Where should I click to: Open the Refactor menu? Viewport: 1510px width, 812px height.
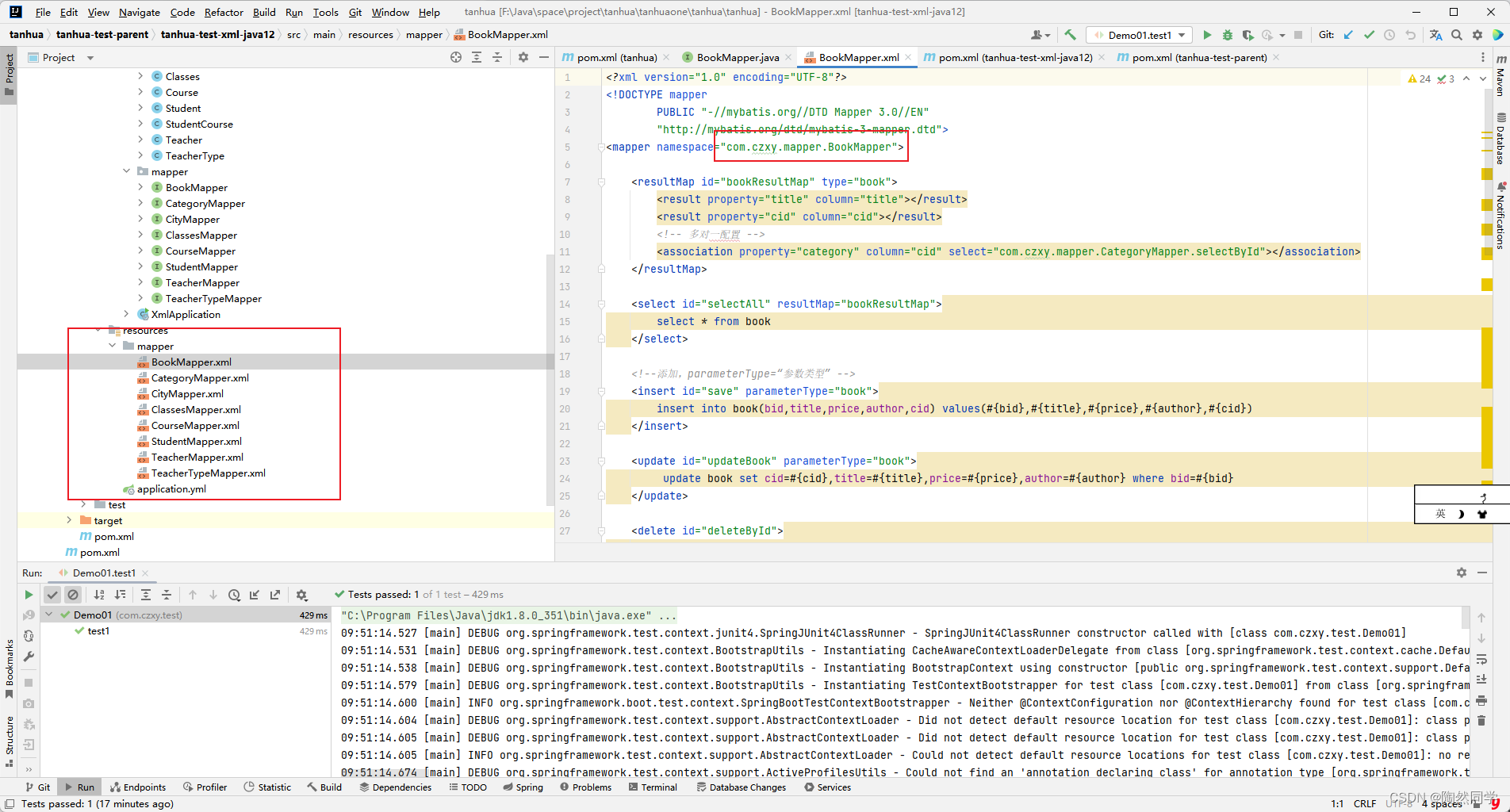point(224,12)
